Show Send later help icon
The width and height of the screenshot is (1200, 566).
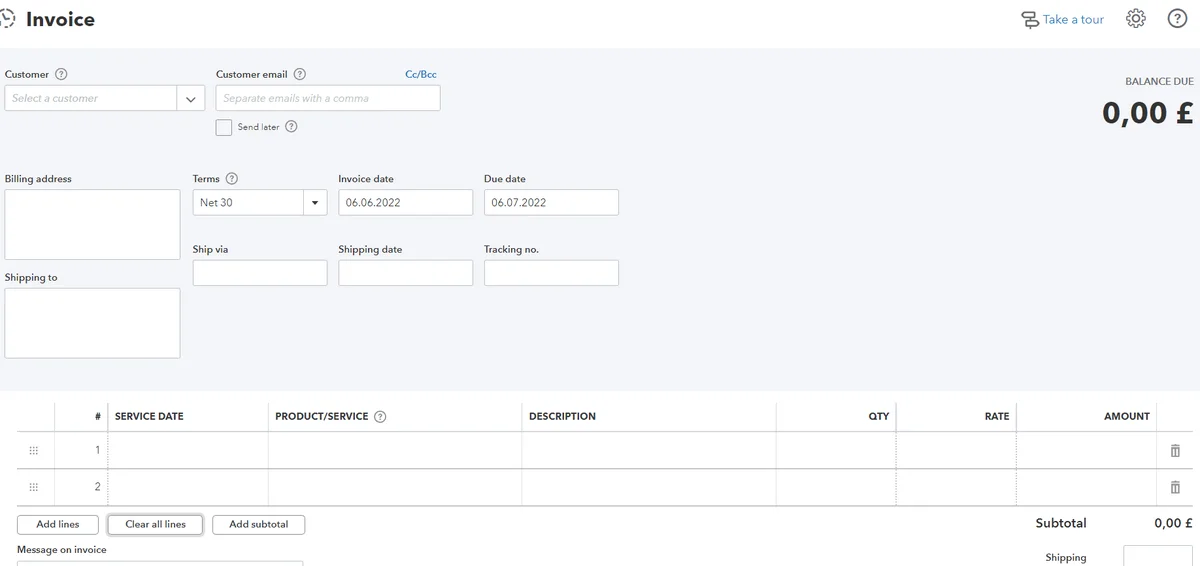[x=291, y=127]
